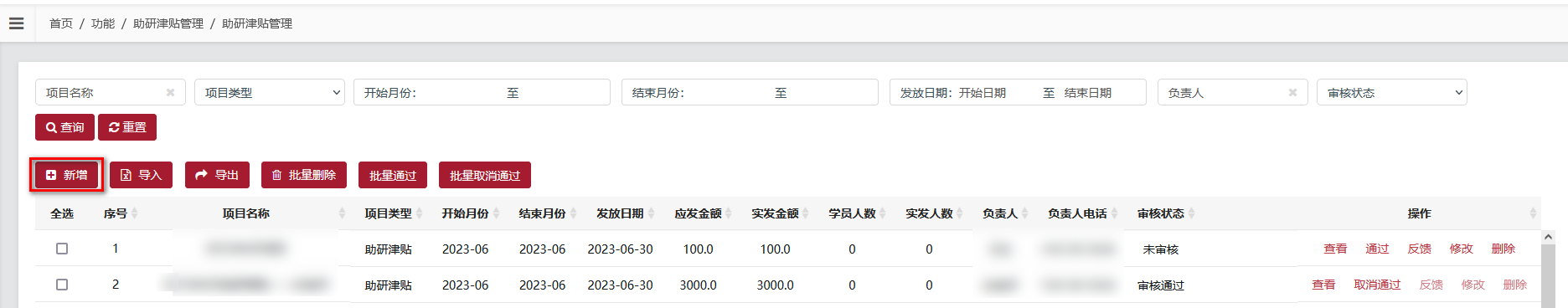The height and width of the screenshot is (308, 1568).
Task: Click 通过 in the 未审核 row
Action: [1377, 249]
